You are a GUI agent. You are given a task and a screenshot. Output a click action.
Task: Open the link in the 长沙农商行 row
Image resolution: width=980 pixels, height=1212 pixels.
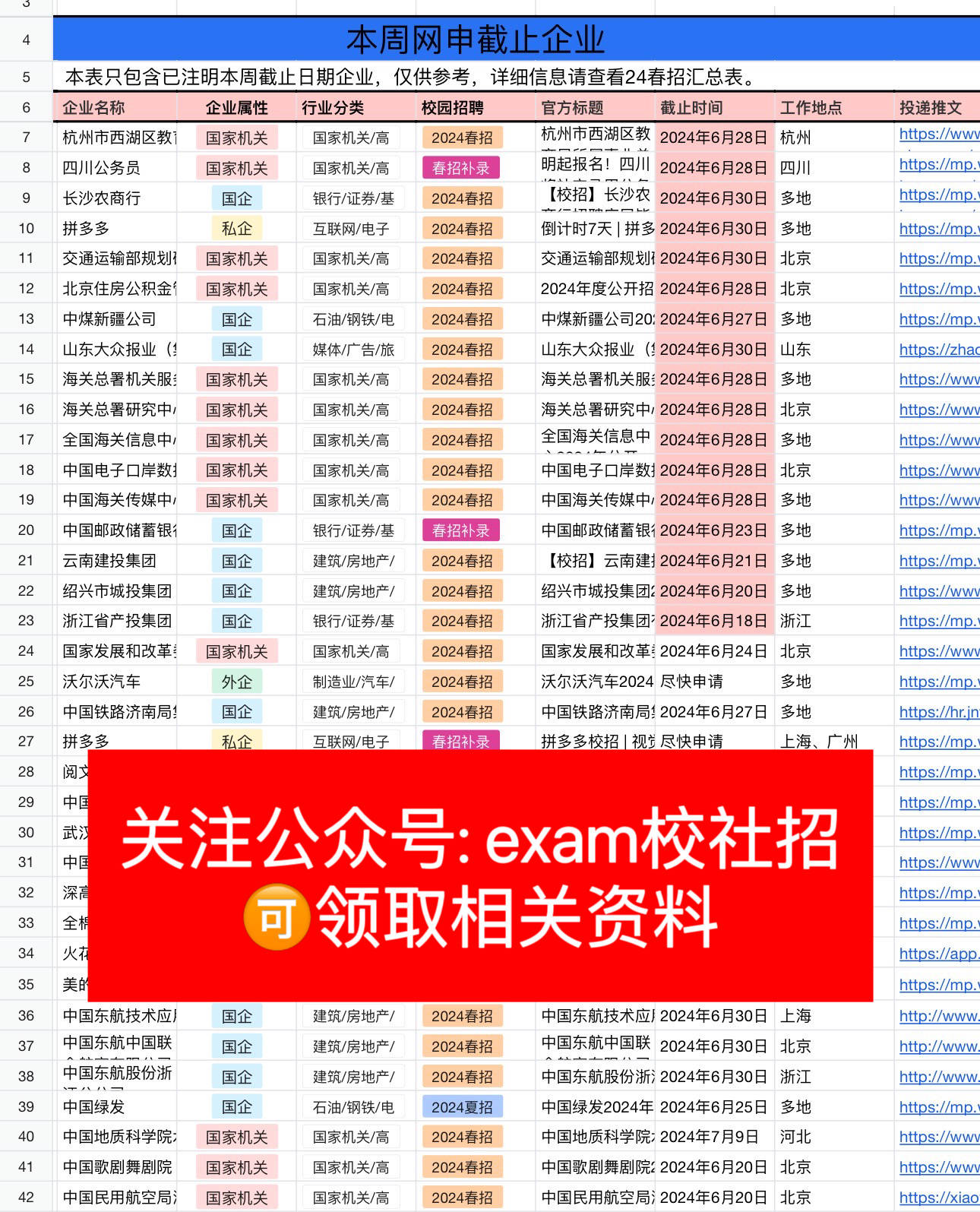(x=939, y=195)
